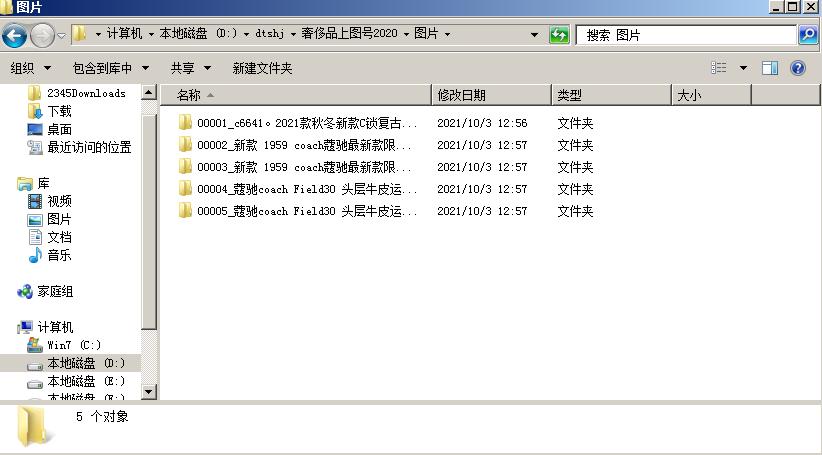This screenshot has width=822, height=455.
Task: Click the 桌面 monitor icon
Action: pyautogui.click(x=35, y=129)
